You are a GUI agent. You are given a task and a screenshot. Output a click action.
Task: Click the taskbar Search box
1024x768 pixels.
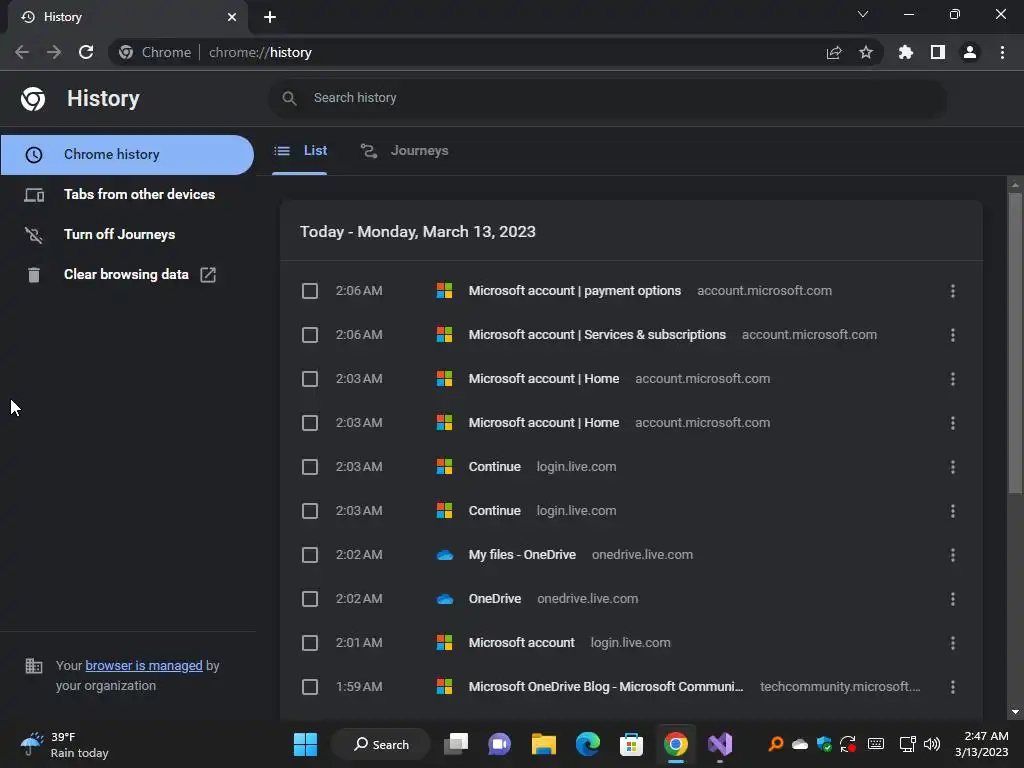(381, 744)
